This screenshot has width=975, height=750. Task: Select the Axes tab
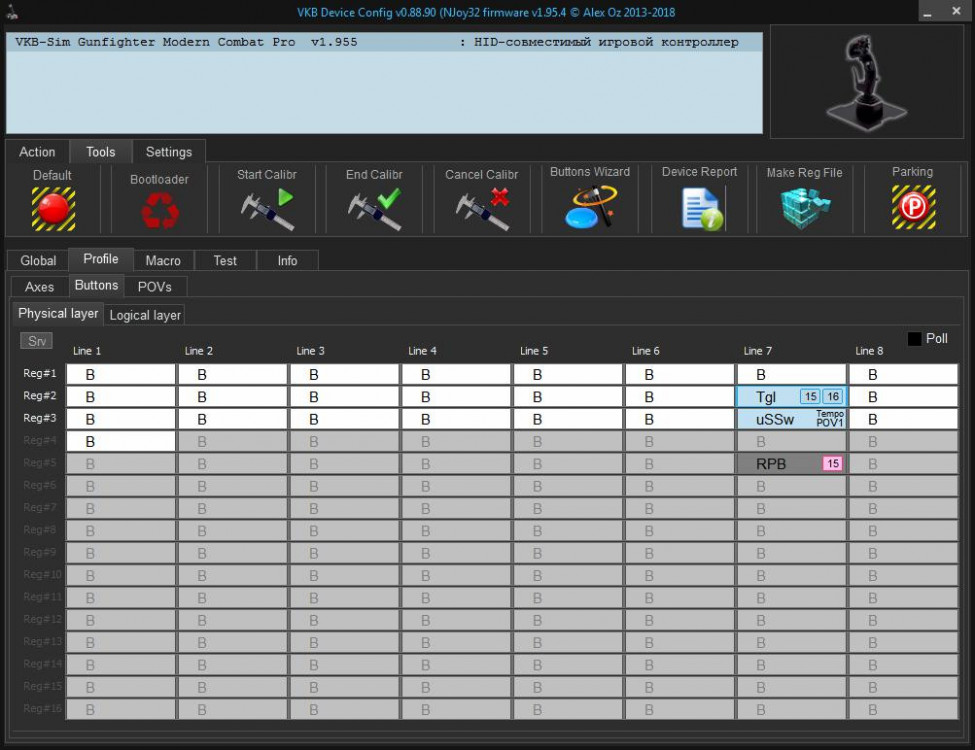40,287
